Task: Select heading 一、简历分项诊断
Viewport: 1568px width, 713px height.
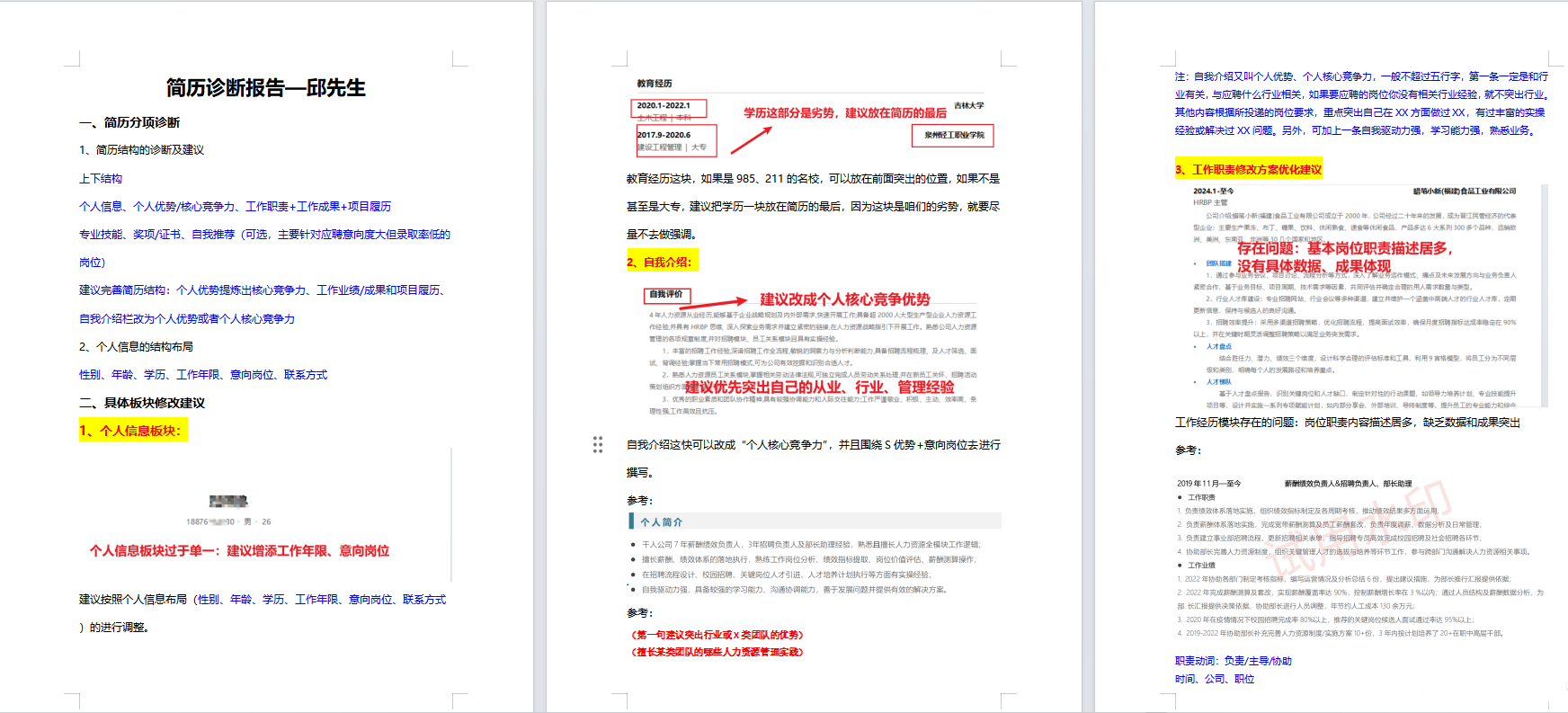Action: (129, 122)
